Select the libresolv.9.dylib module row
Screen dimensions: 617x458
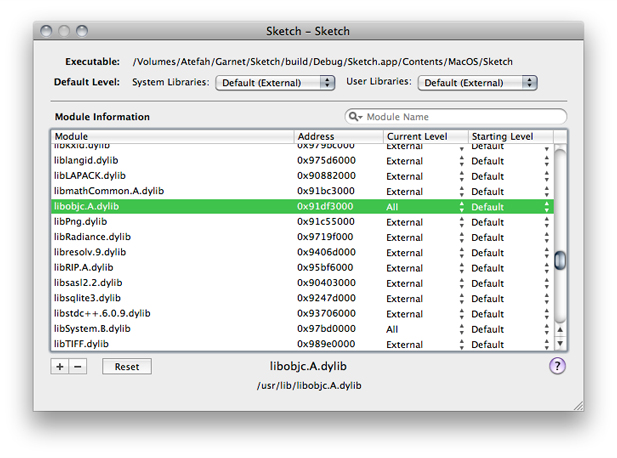[x=303, y=252]
